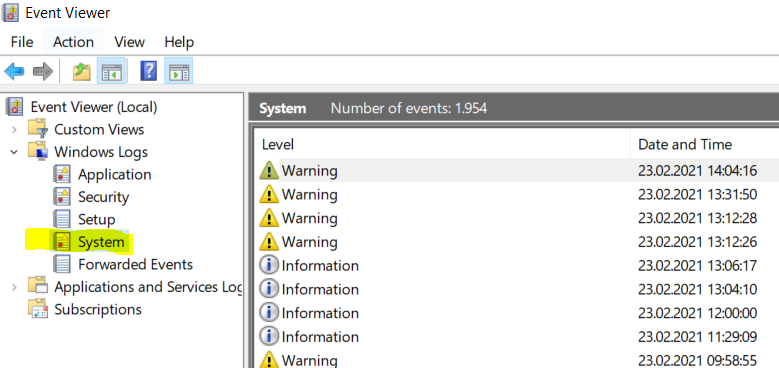This screenshot has height=368, width=779.
Task: Click the Event Viewer title bar icon
Action: (x=11, y=12)
